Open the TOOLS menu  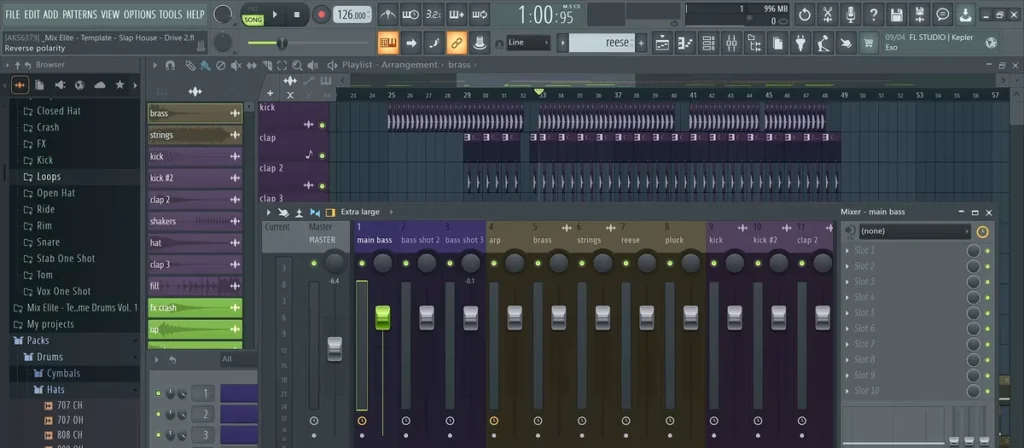170,14
